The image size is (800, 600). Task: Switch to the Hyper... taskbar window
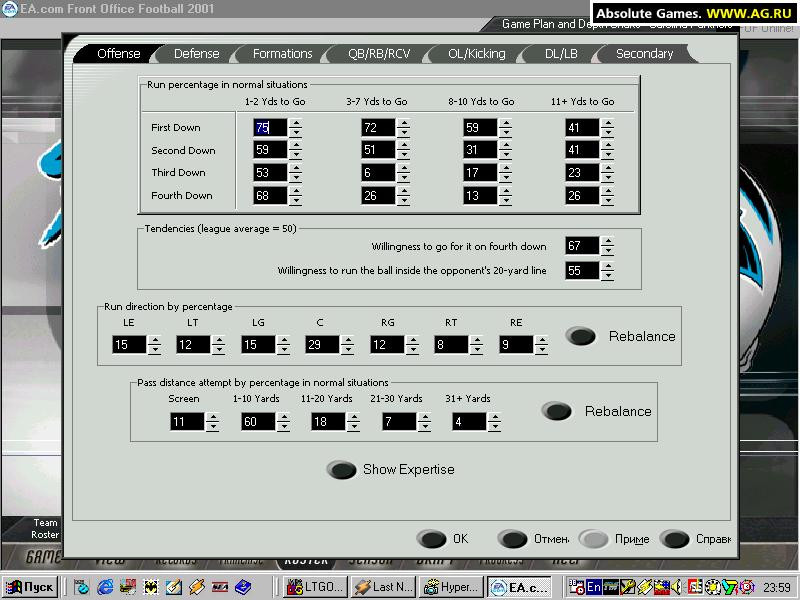pos(451,587)
